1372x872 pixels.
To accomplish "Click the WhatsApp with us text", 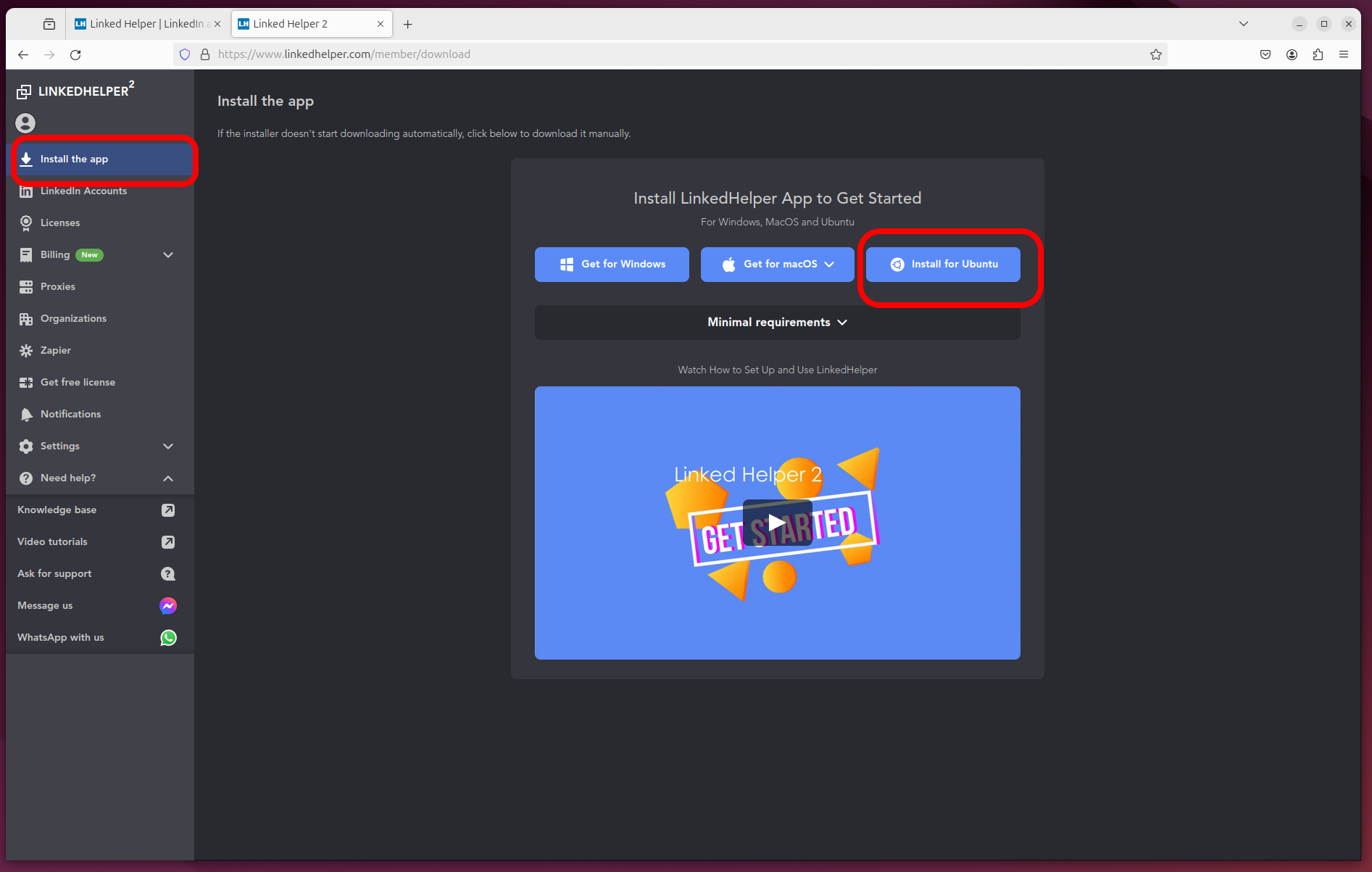I will 61,638.
